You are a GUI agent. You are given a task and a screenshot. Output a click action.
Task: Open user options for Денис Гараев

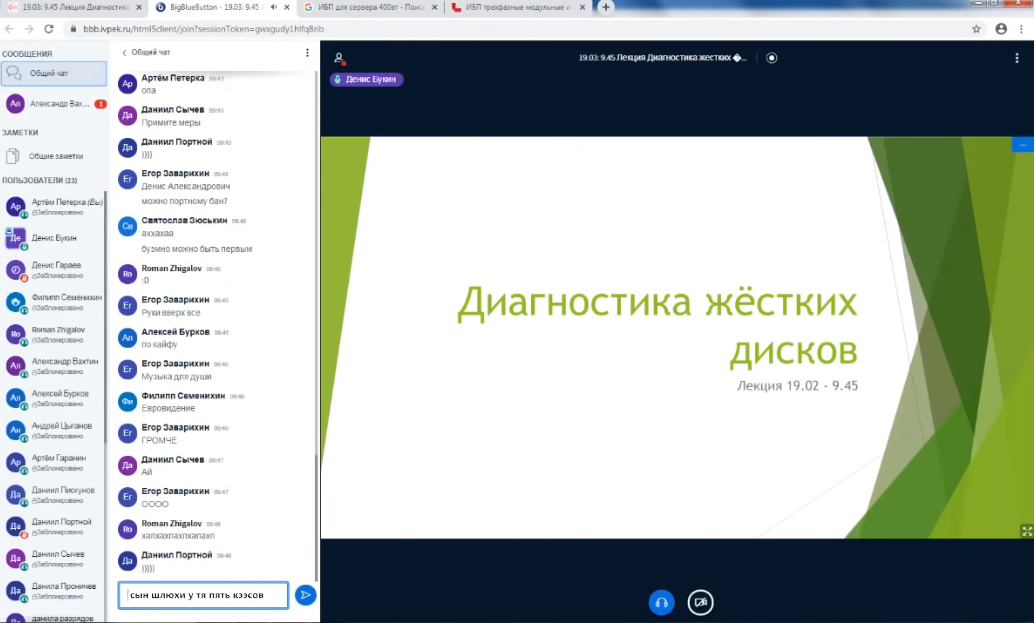click(55, 270)
